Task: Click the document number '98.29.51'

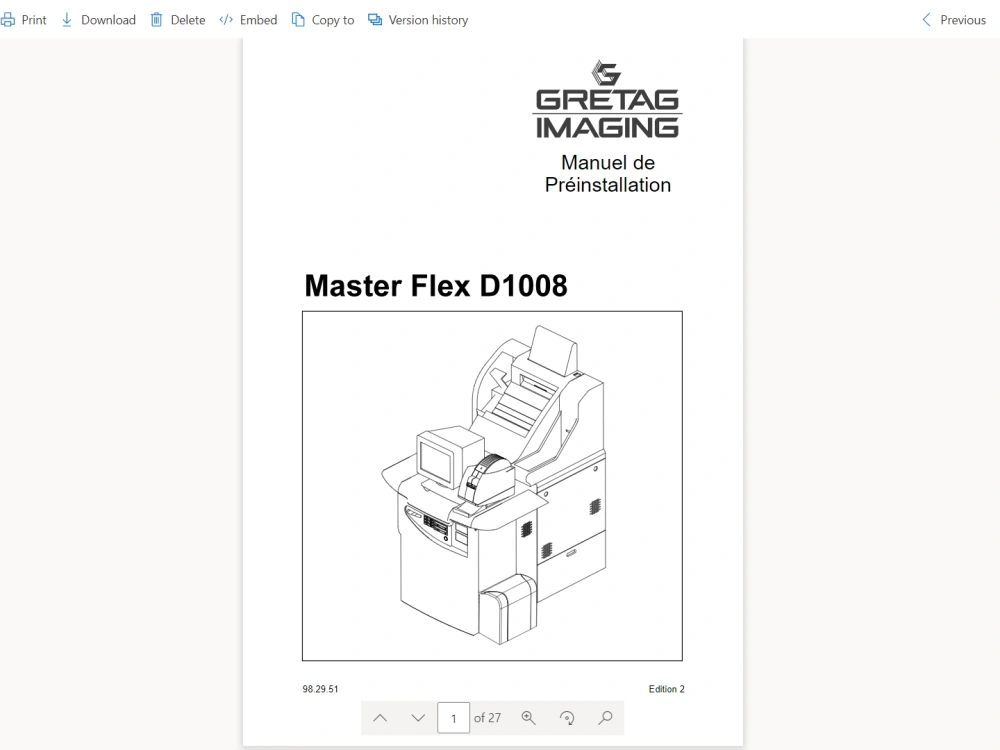Action: coord(320,689)
